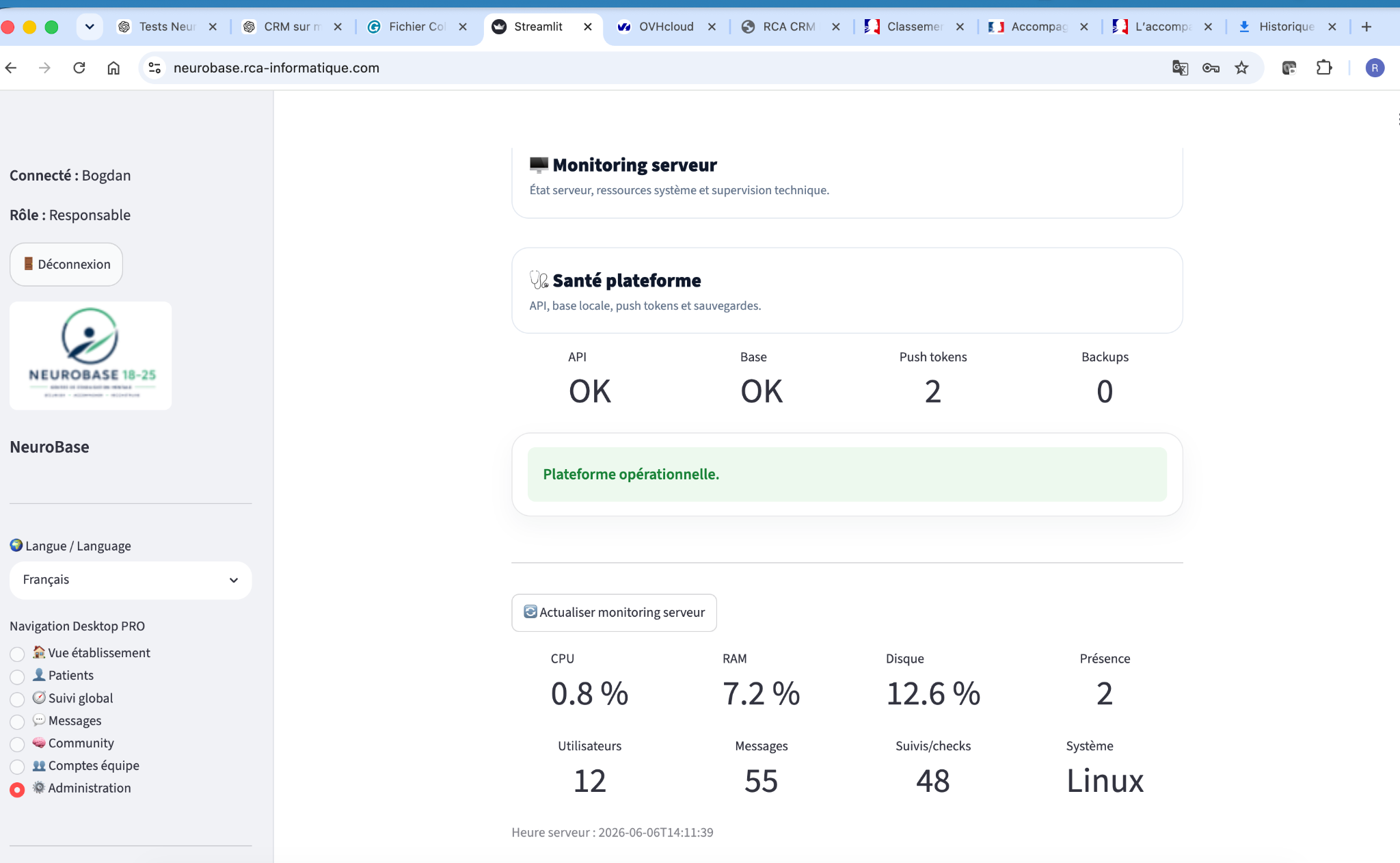Open the browser home page icon
1400x863 pixels.
(x=113, y=68)
